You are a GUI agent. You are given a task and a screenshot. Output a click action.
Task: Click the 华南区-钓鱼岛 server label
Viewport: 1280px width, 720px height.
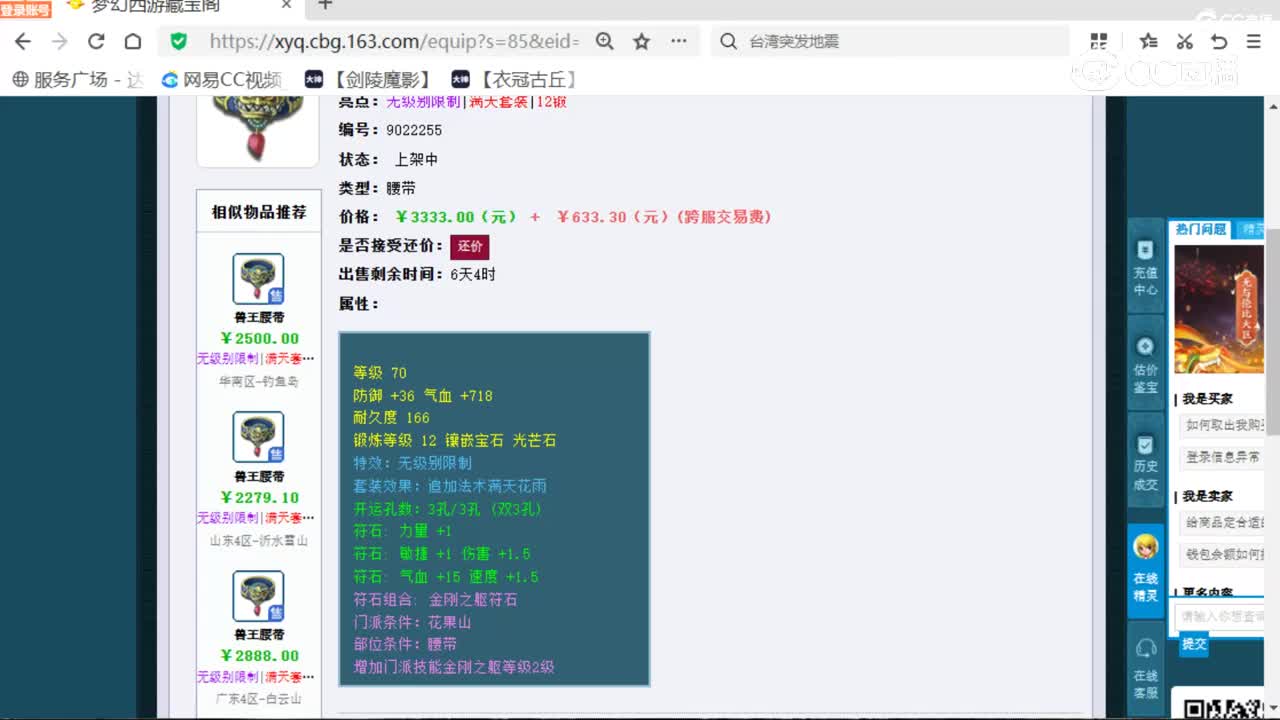[x=259, y=382]
